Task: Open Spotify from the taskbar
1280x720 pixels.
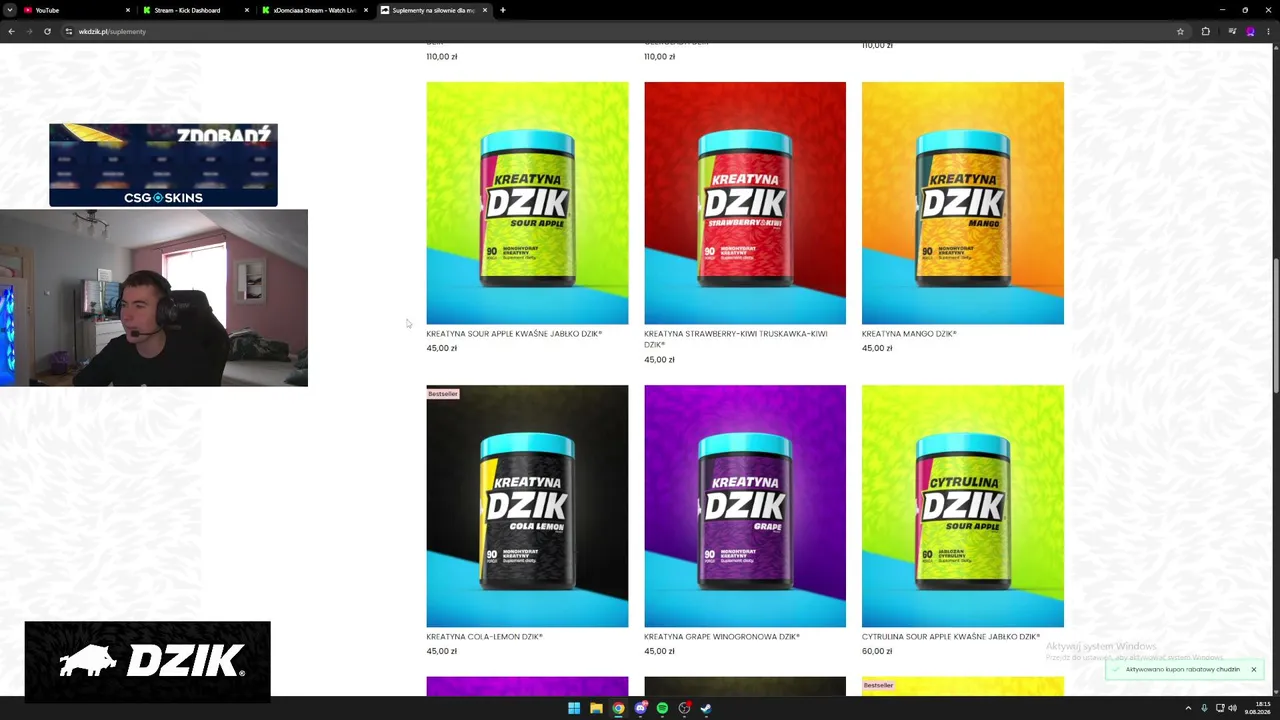Action: tap(662, 708)
